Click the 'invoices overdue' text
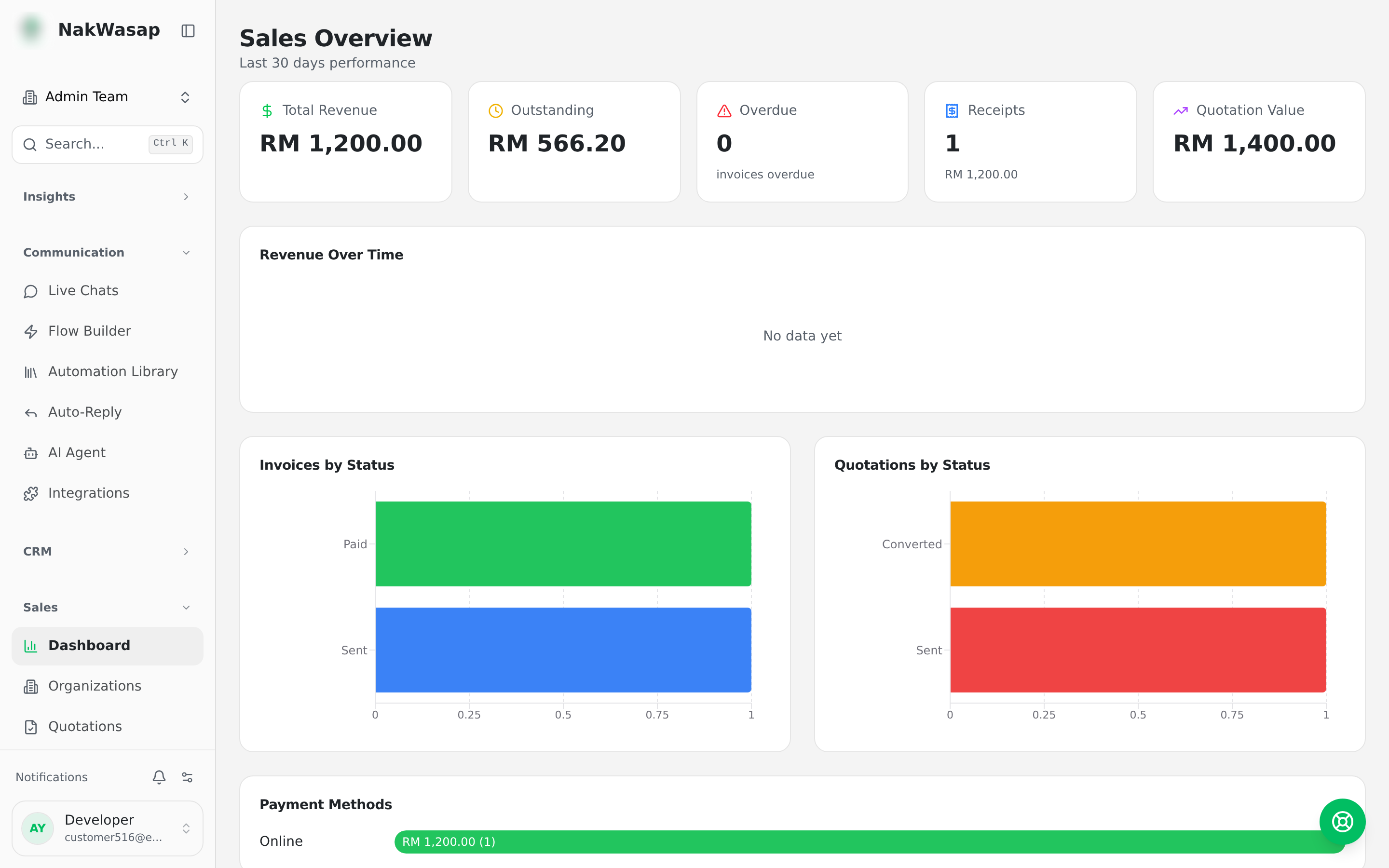The image size is (1389, 868). [x=765, y=175]
